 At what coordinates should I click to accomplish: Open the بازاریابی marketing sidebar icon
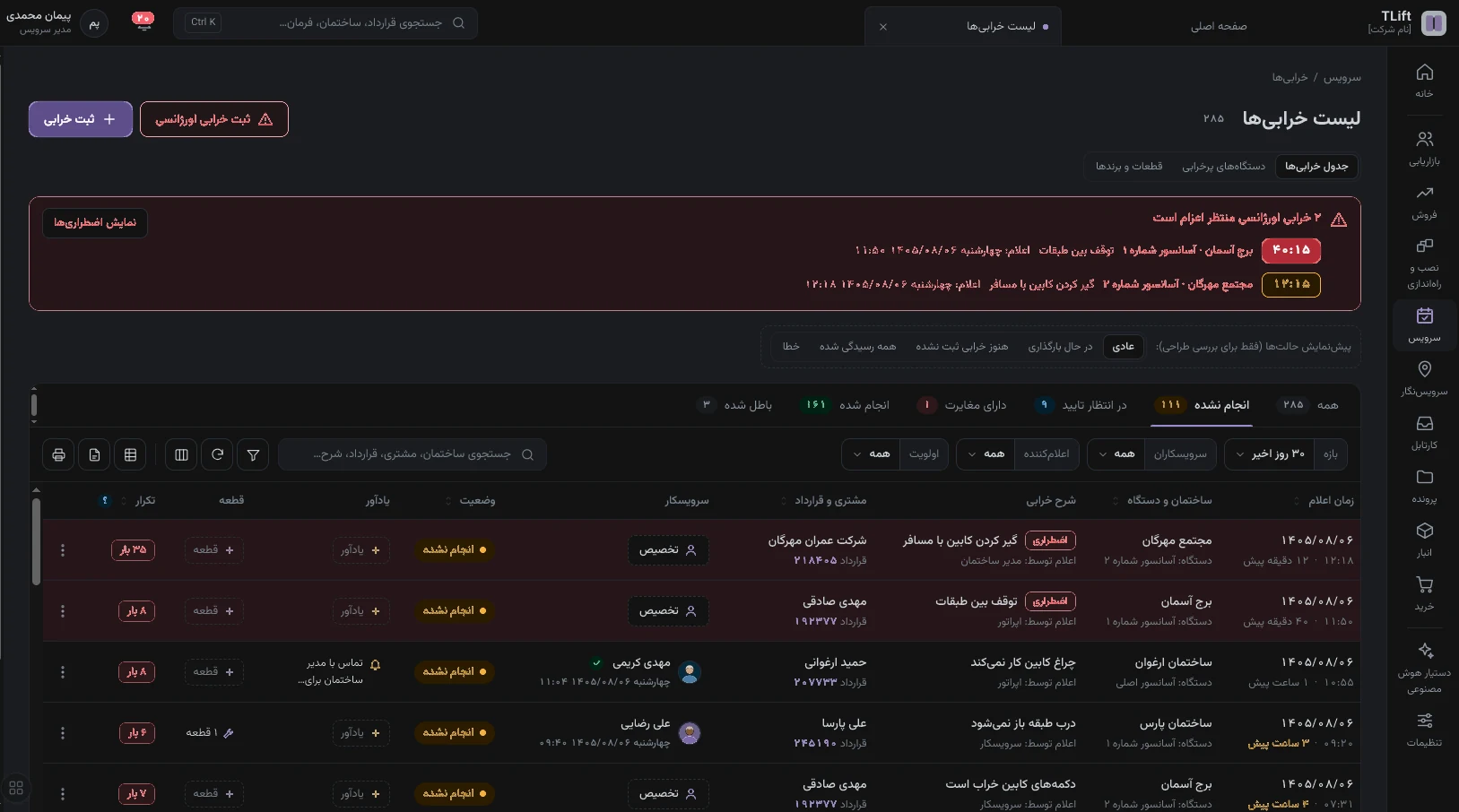tap(1424, 148)
